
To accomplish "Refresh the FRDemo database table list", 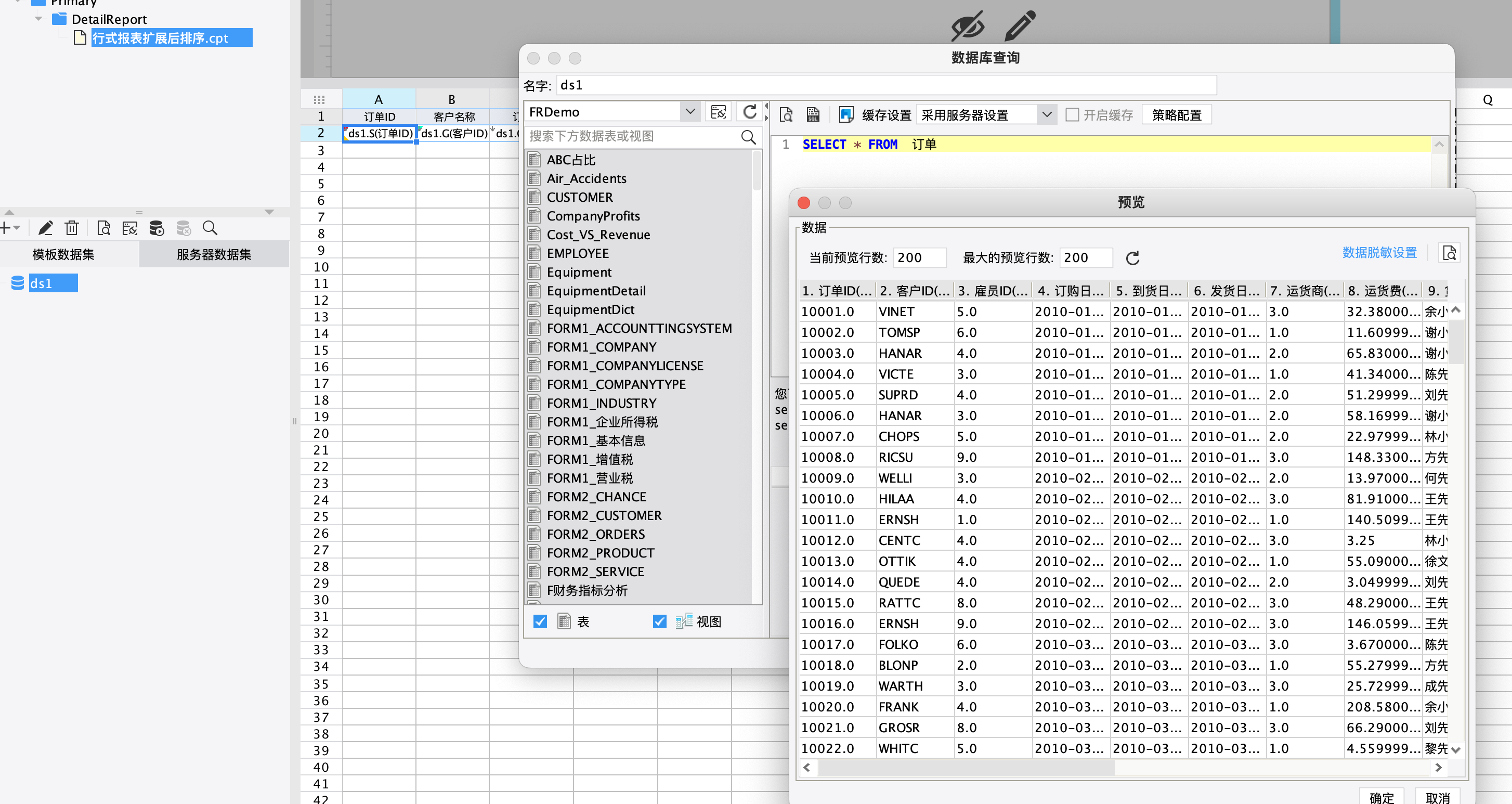I will click(750, 112).
